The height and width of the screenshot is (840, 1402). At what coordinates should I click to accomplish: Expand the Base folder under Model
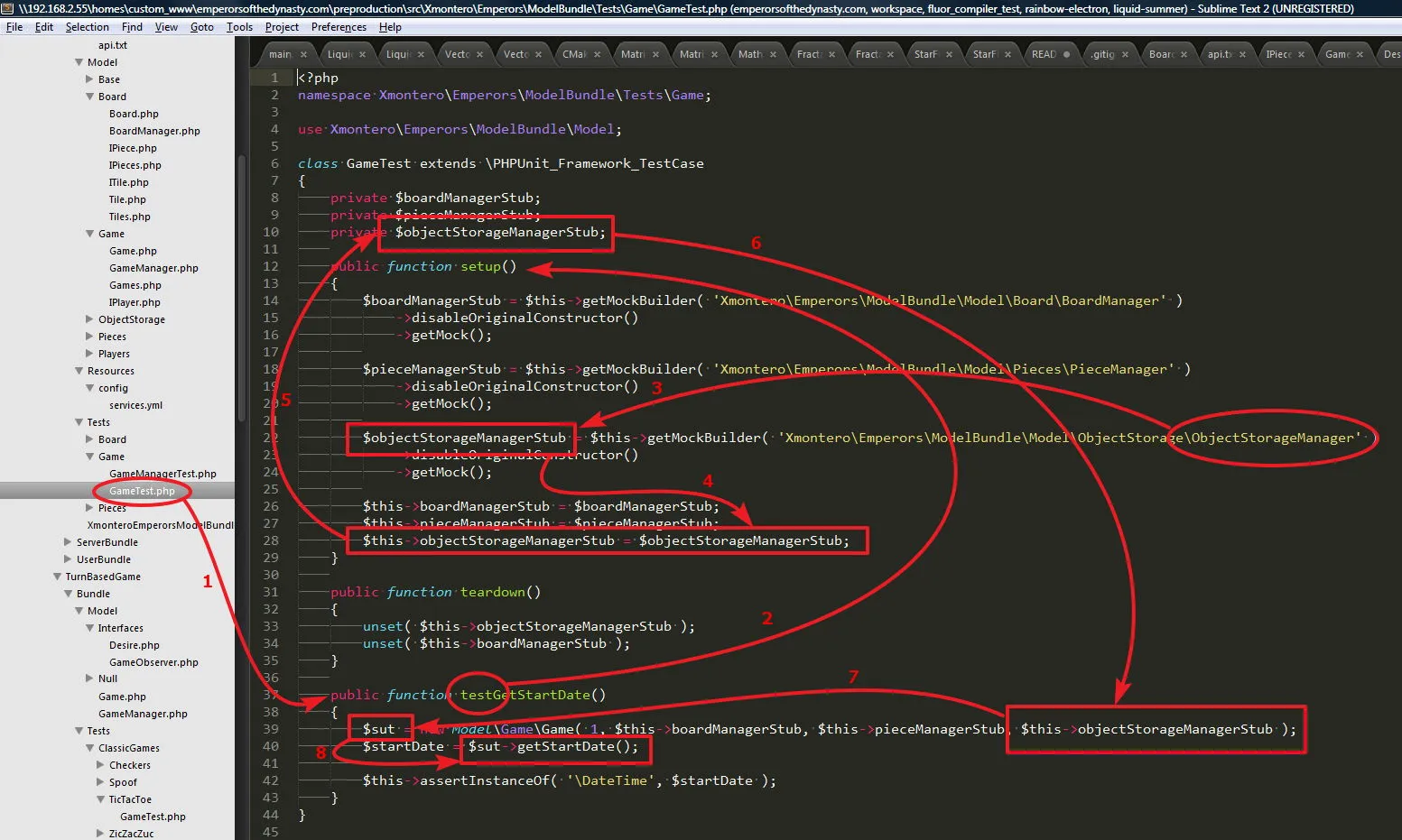point(89,79)
